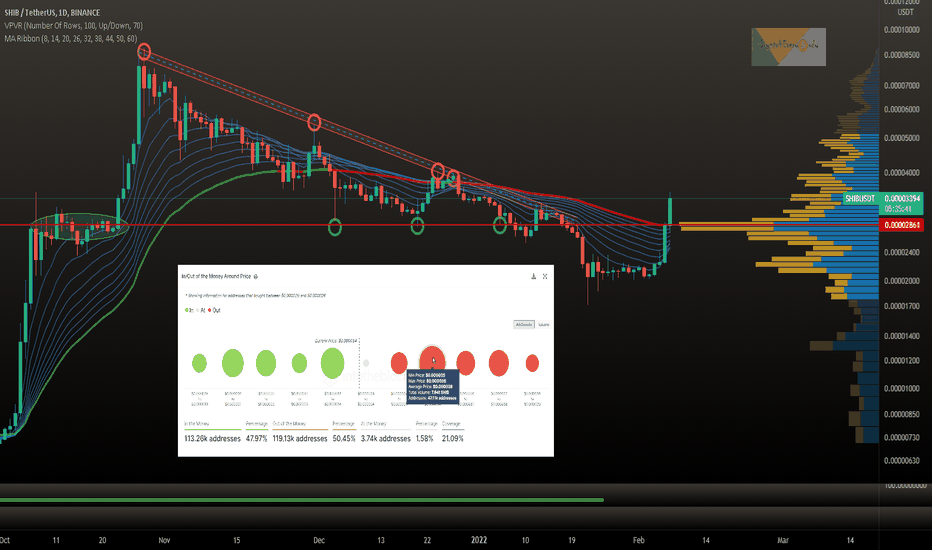Click the largest green bubble left of the current price line

(332, 363)
